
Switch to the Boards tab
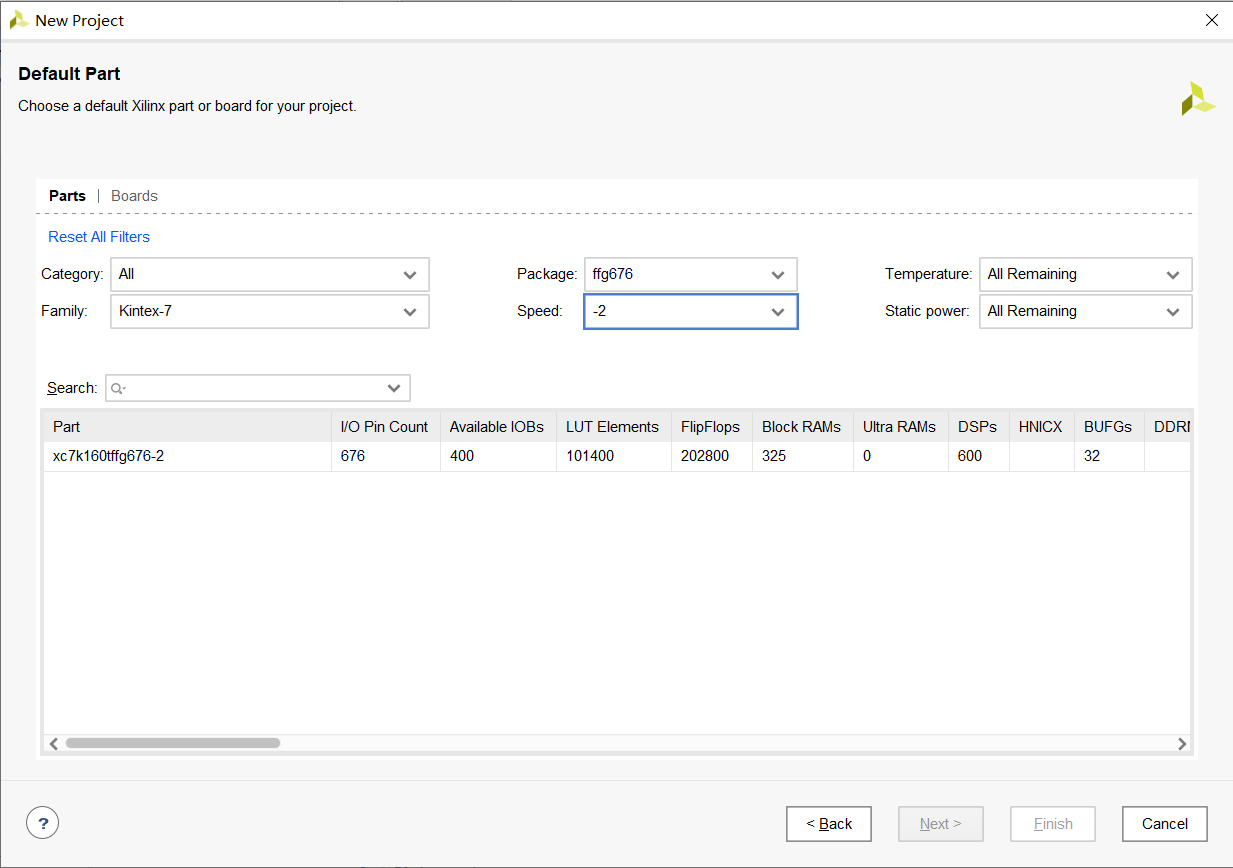[x=134, y=196]
